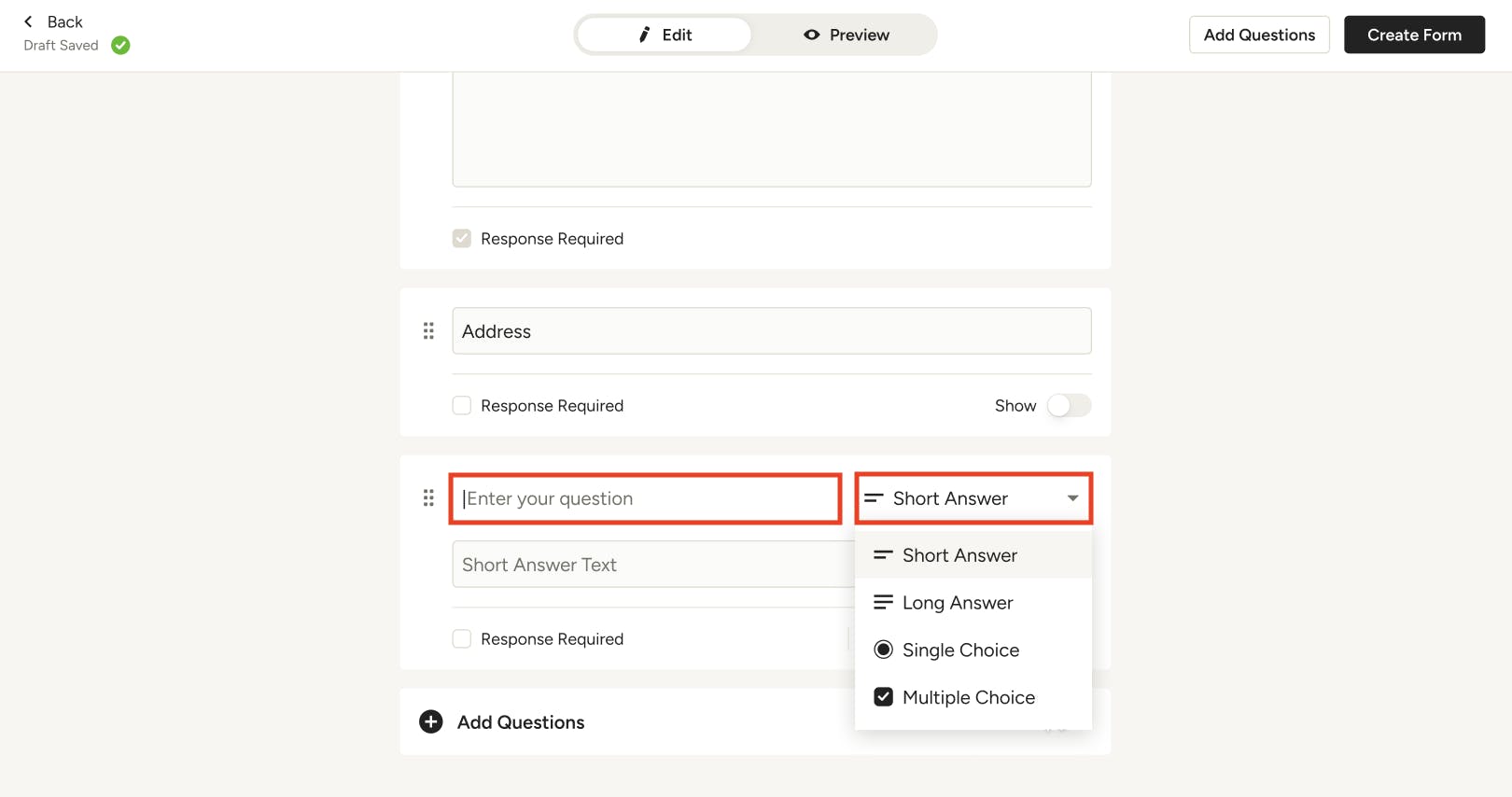
Task: Switch to the Edit tab
Action: tap(665, 35)
